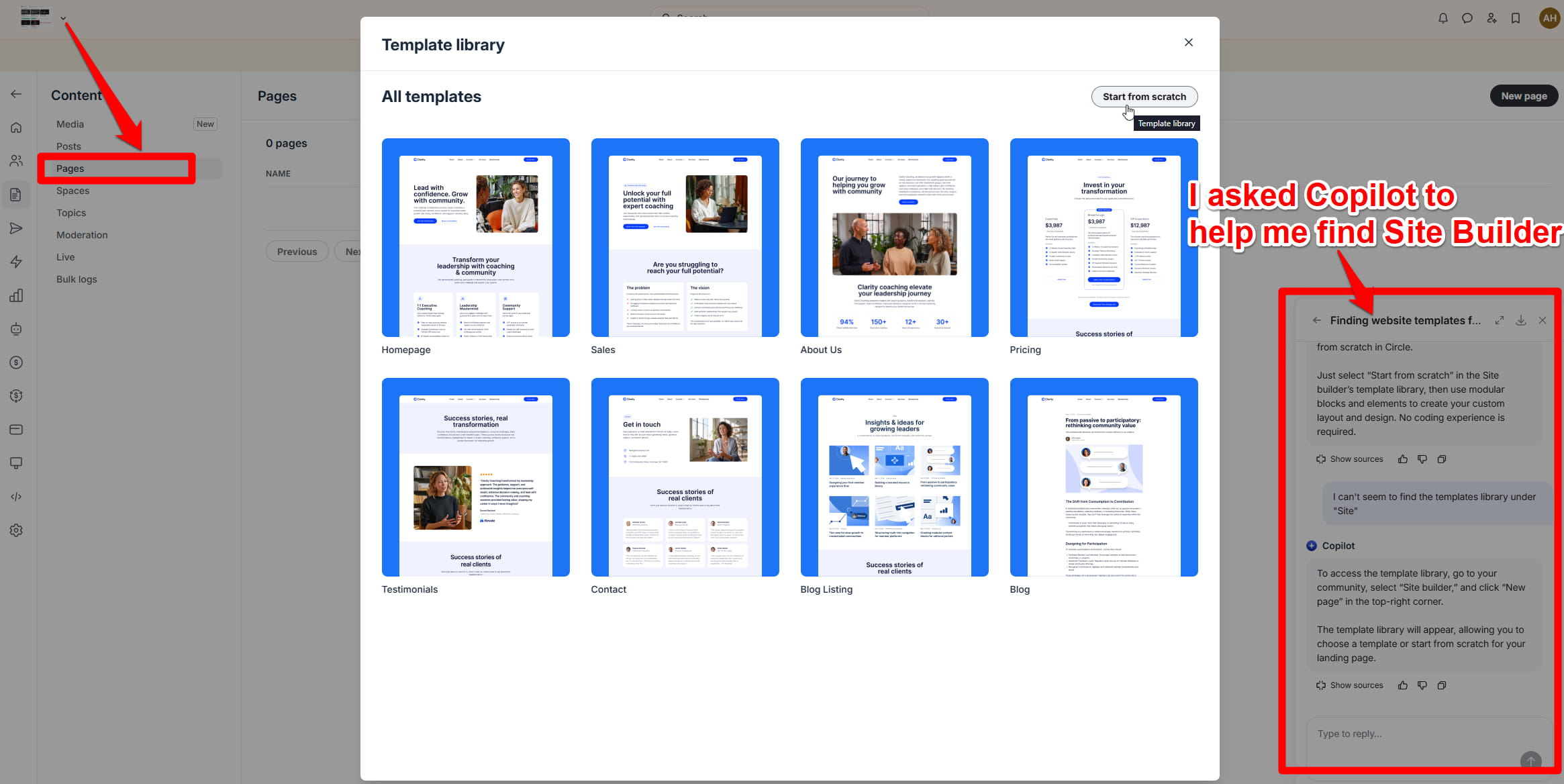Thumbs up the first Copilot reply
The width and height of the screenshot is (1564, 784).
(1403, 459)
